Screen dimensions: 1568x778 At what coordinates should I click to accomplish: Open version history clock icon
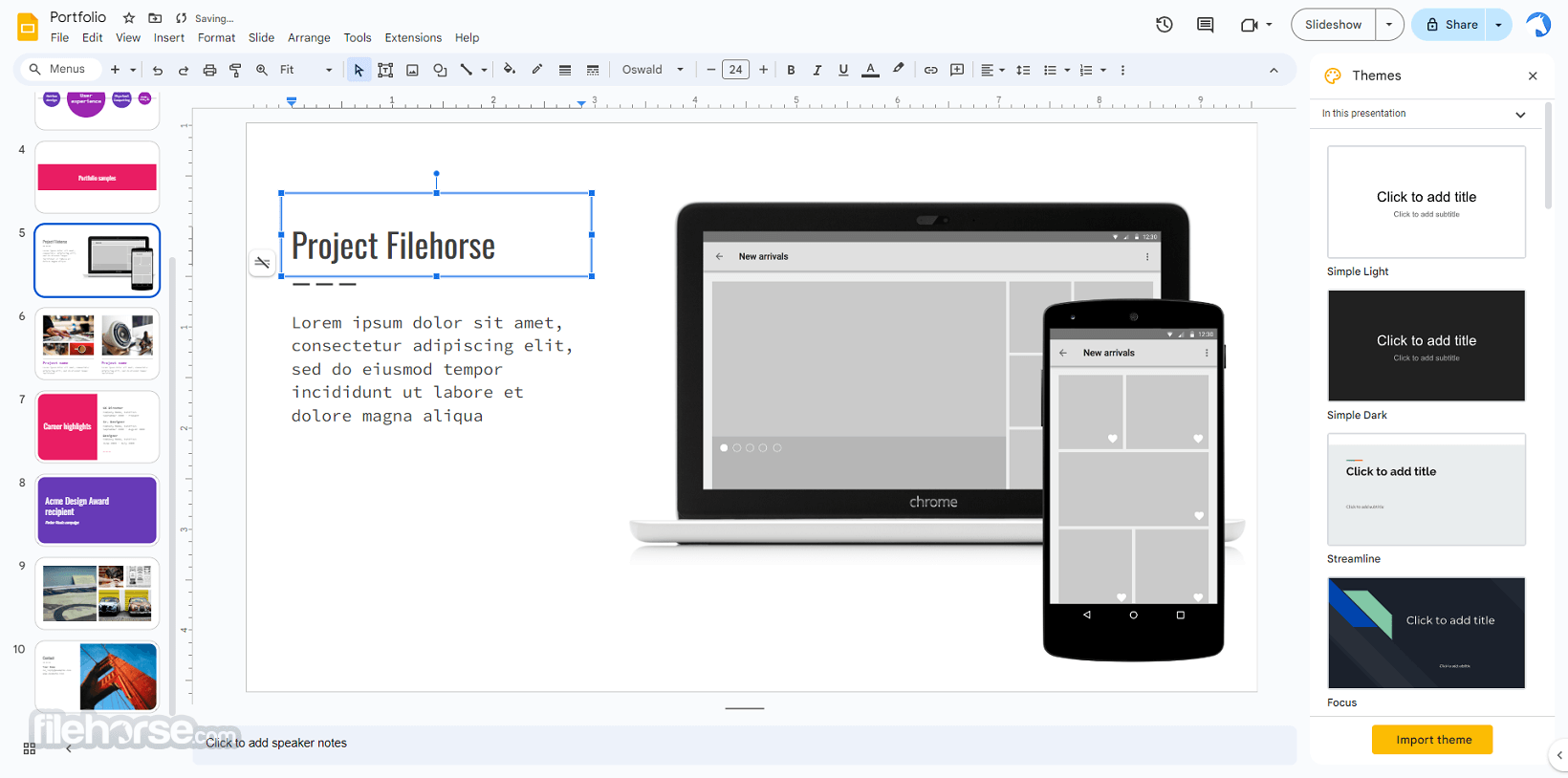pyautogui.click(x=1165, y=25)
